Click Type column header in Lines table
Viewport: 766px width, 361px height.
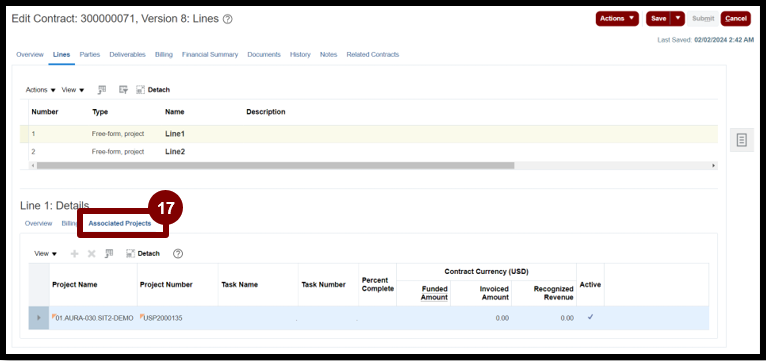point(100,112)
